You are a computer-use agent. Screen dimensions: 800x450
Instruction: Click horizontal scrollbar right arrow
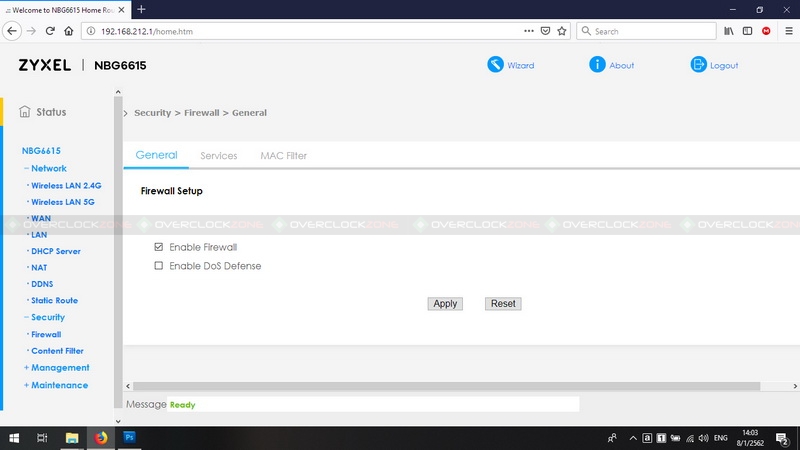point(795,386)
